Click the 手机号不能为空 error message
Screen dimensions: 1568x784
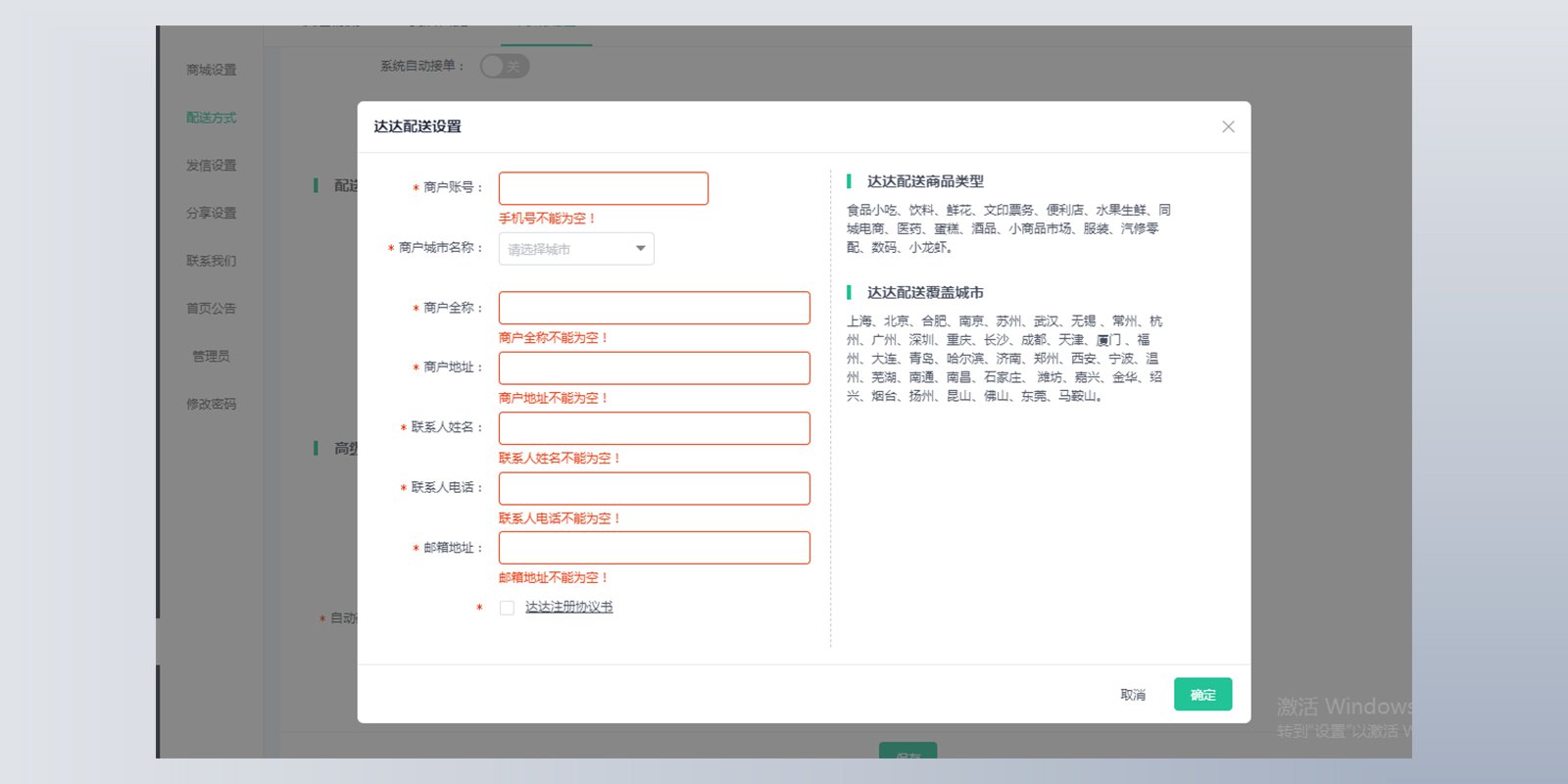tap(547, 219)
